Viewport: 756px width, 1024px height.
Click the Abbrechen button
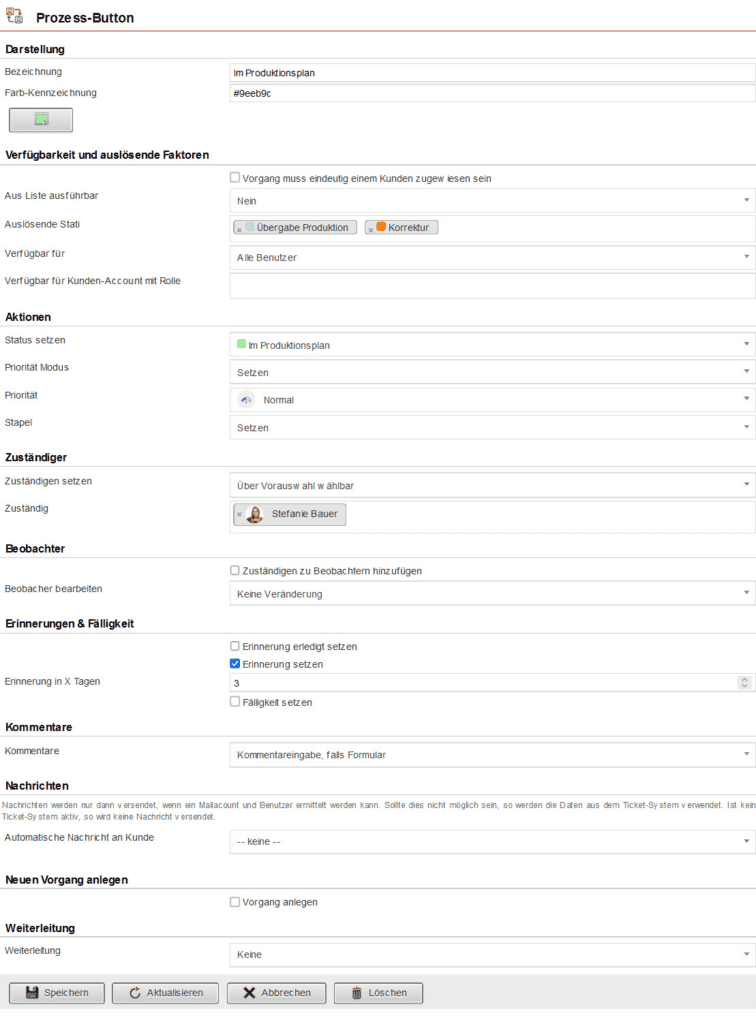click(x=276, y=993)
